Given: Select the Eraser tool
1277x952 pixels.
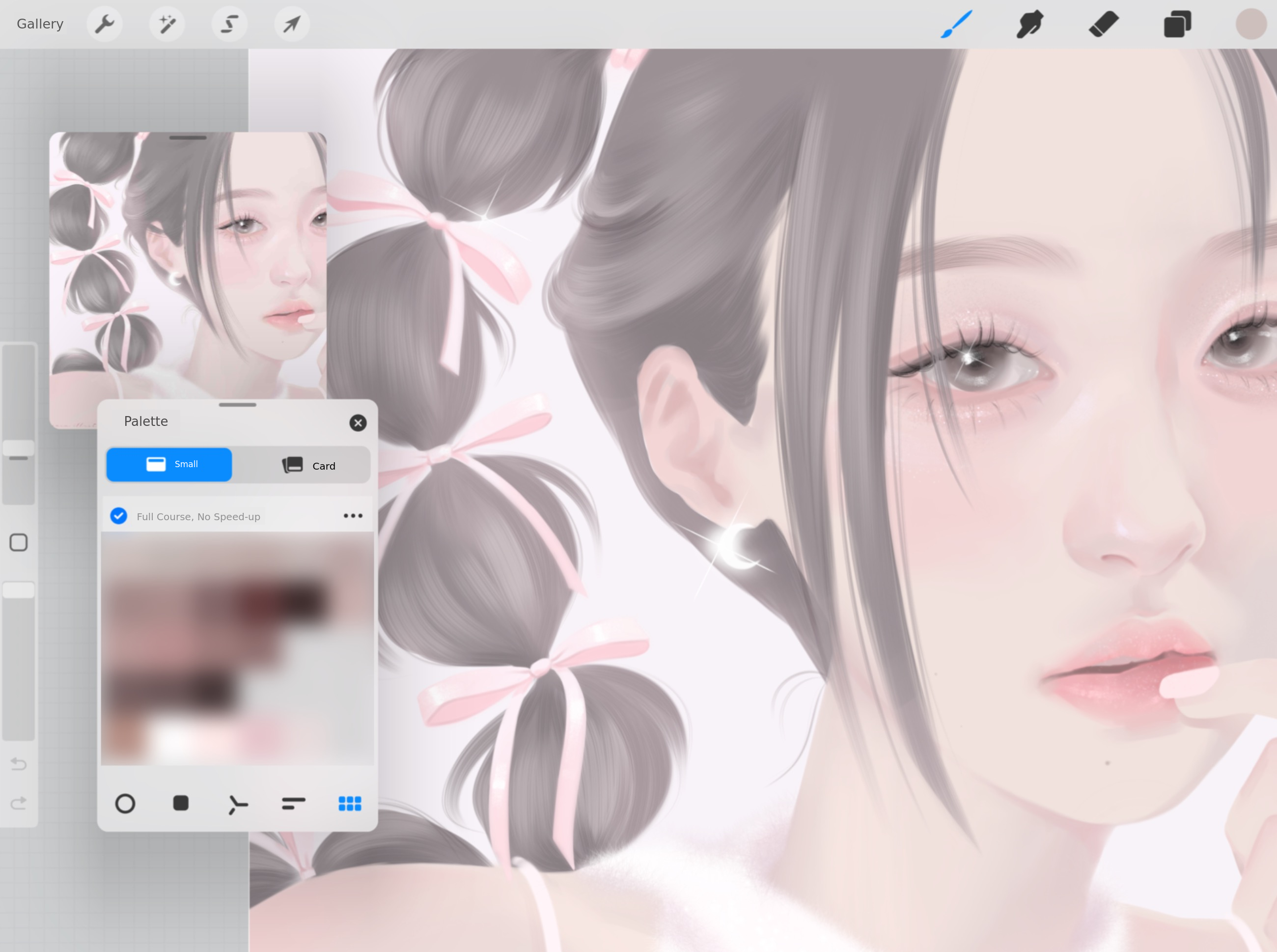Looking at the screenshot, I should tap(1104, 24).
